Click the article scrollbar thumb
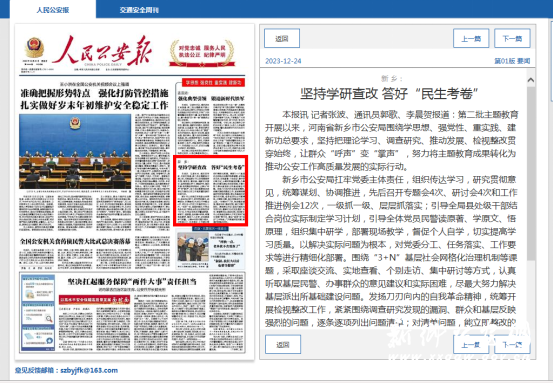 point(530,173)
